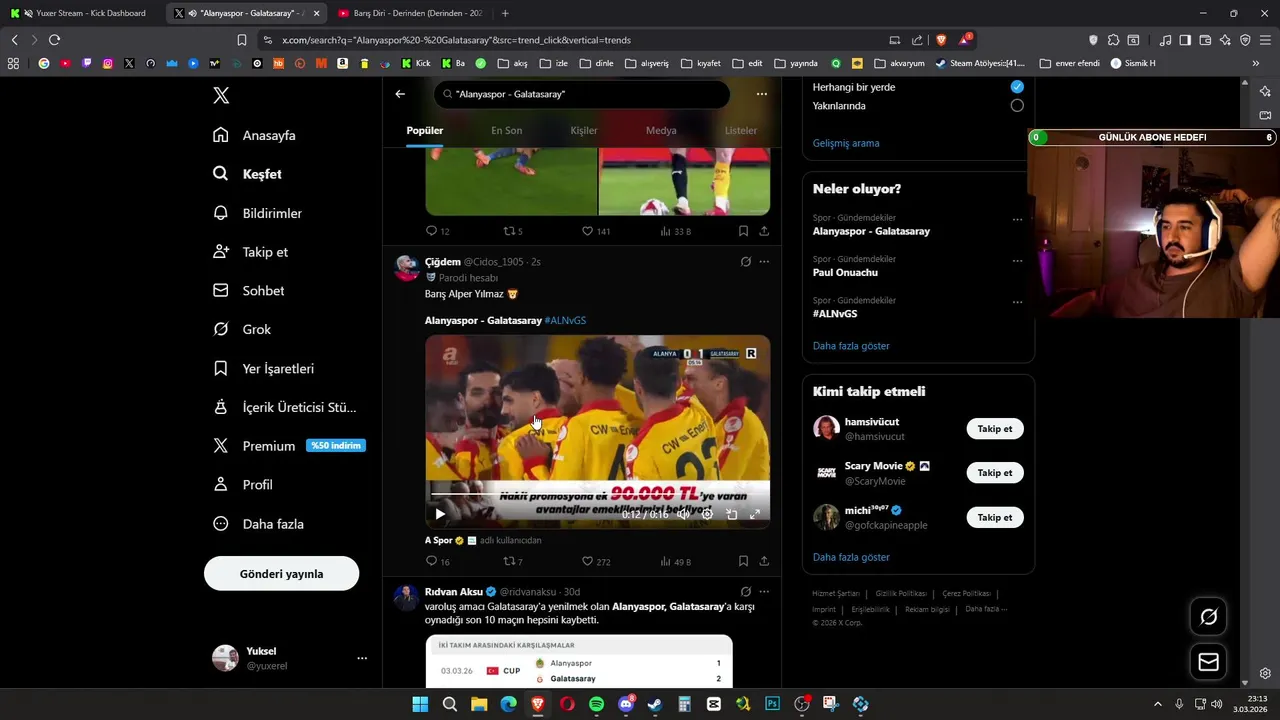
Task: Follow michi account
Action: point(995,518)
